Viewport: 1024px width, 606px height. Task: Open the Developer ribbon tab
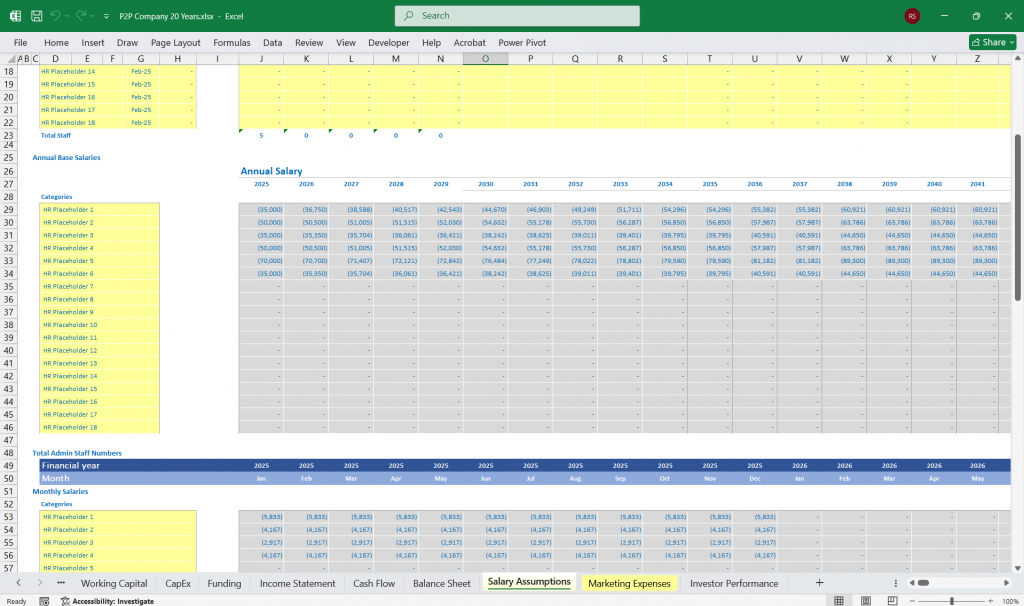click(x=388, y=42)
